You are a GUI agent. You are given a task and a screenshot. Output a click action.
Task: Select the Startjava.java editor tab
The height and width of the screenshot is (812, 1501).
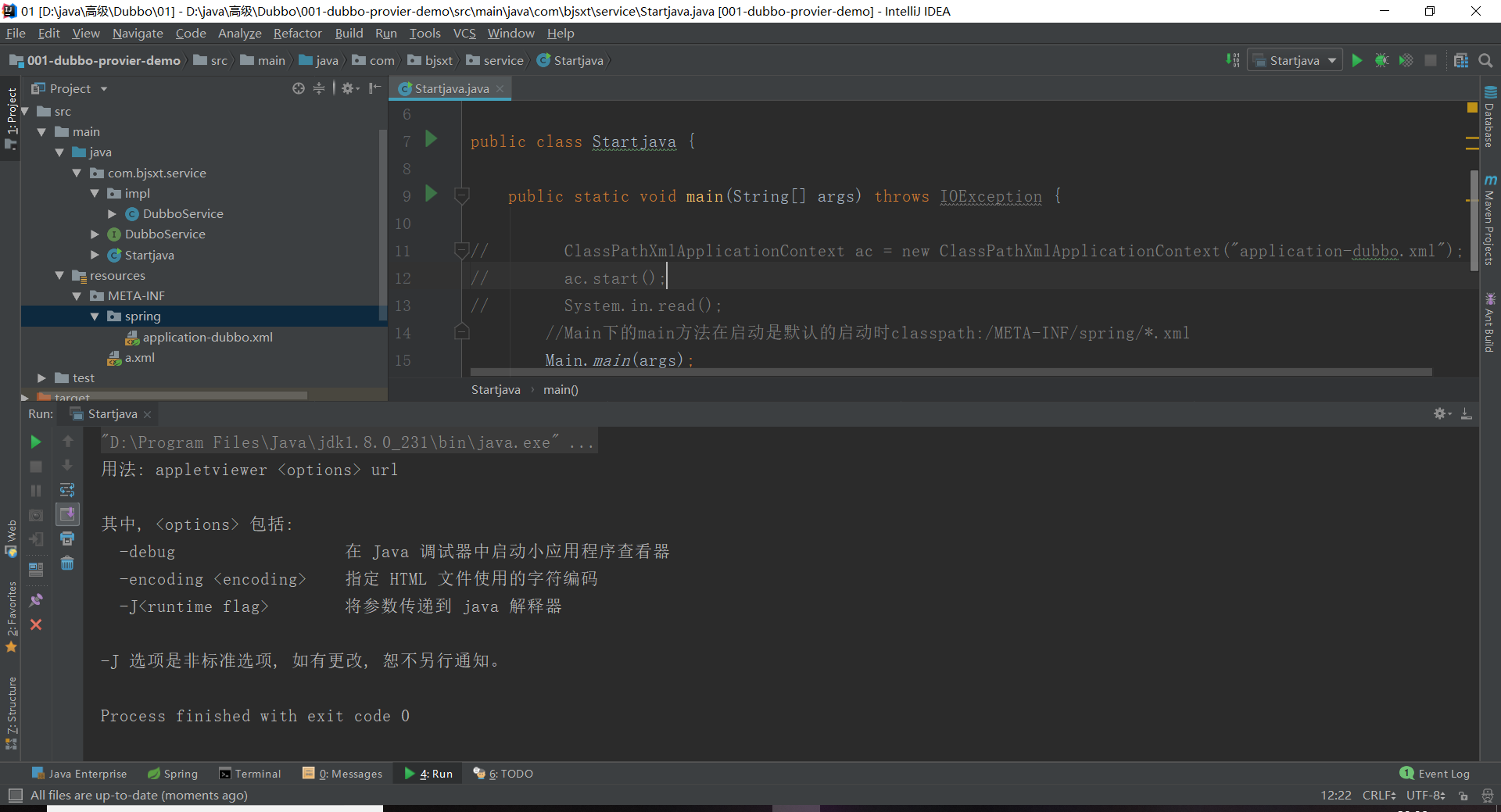point(451,88)
